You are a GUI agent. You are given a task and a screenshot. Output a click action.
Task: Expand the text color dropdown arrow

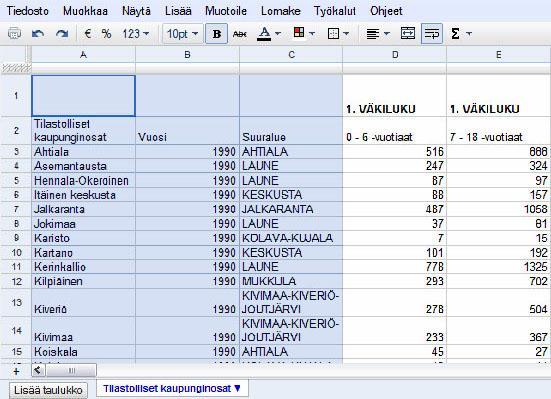pyautogui.click(x=278, y=34)
